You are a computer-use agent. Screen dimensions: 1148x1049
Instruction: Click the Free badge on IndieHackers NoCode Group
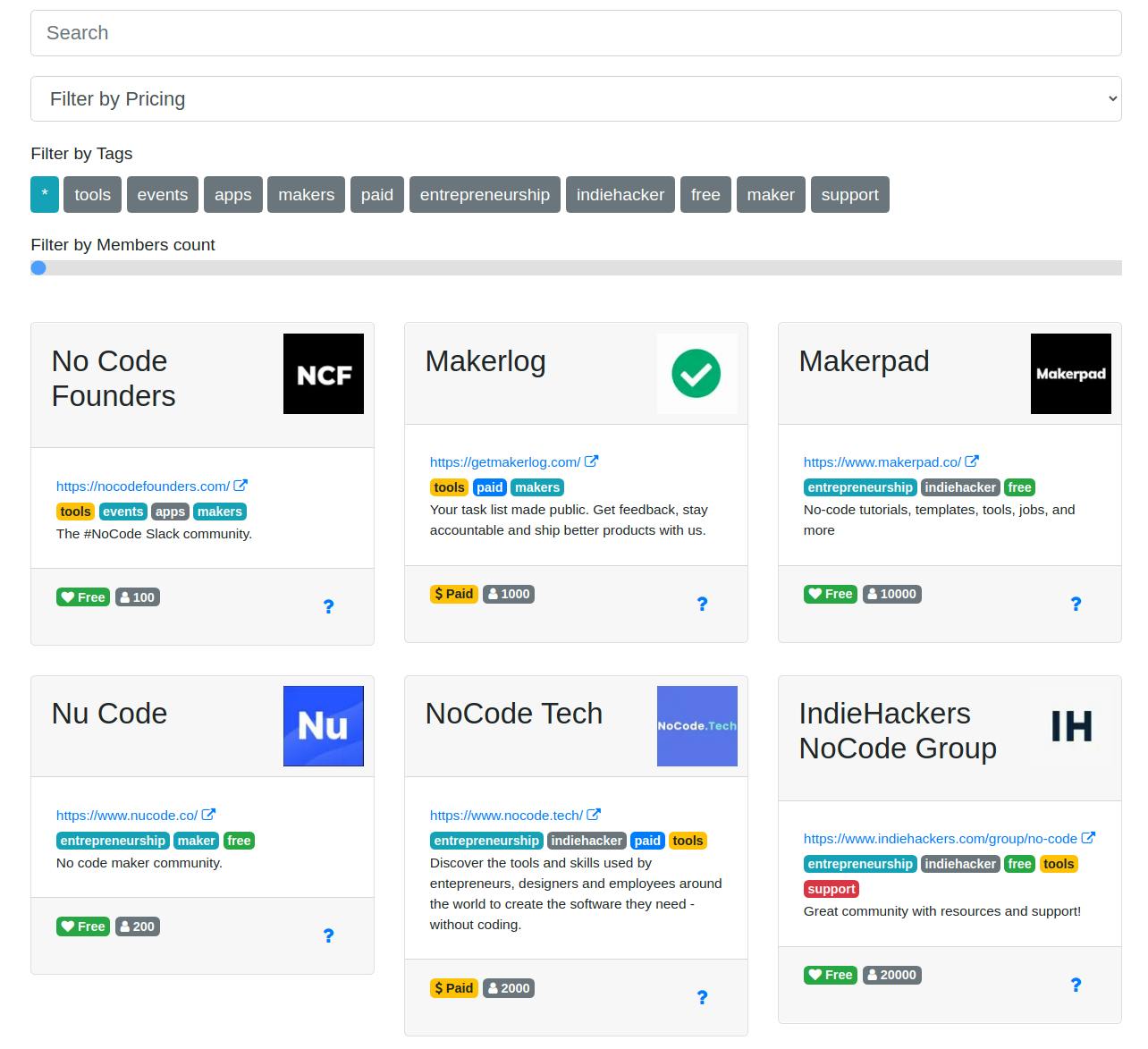click(831, 975)
